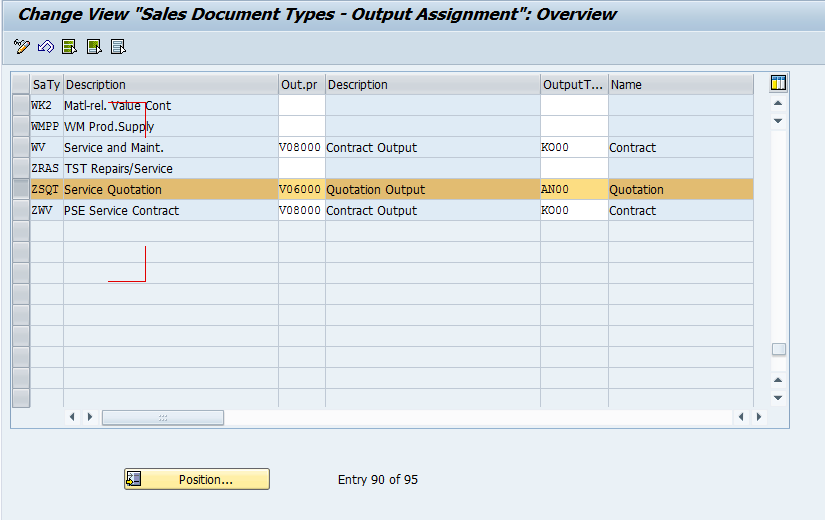The height and width of the screenshot is (520, 825).
Task: Click the output type field for WMPP
Action: coord(574,126)
